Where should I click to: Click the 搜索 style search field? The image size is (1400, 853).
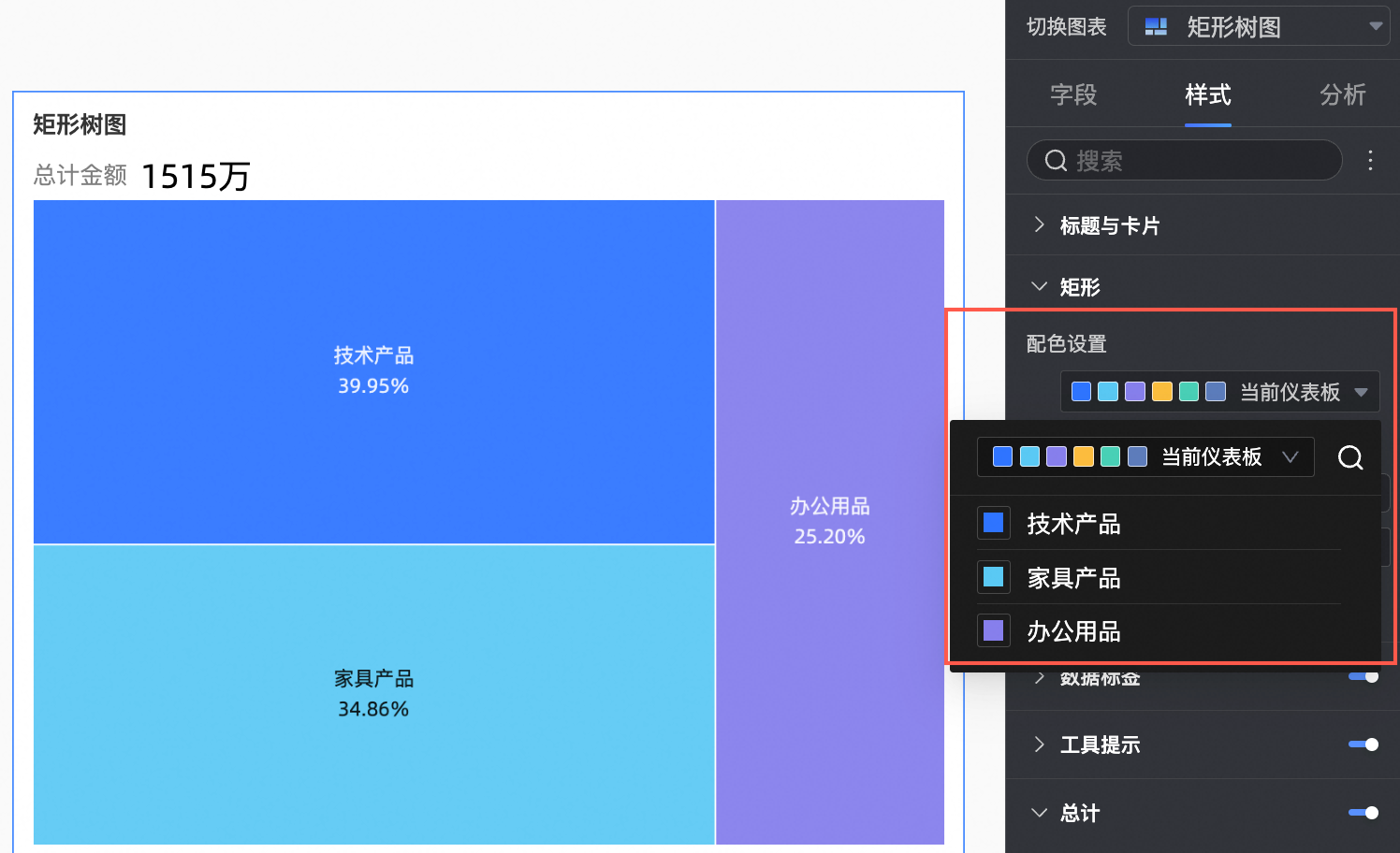(1198, 161)
